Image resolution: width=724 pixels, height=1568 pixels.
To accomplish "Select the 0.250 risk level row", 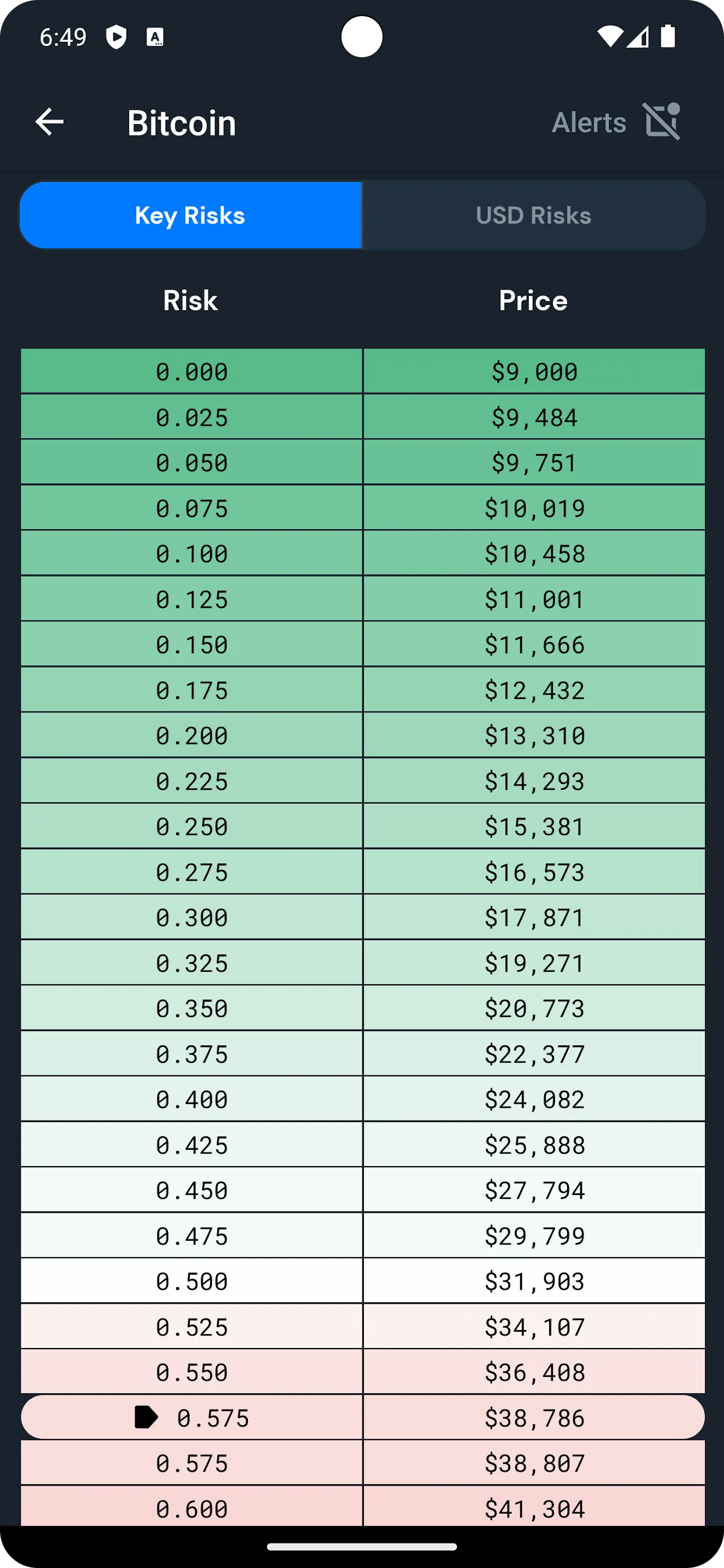I will pos(192,826).
